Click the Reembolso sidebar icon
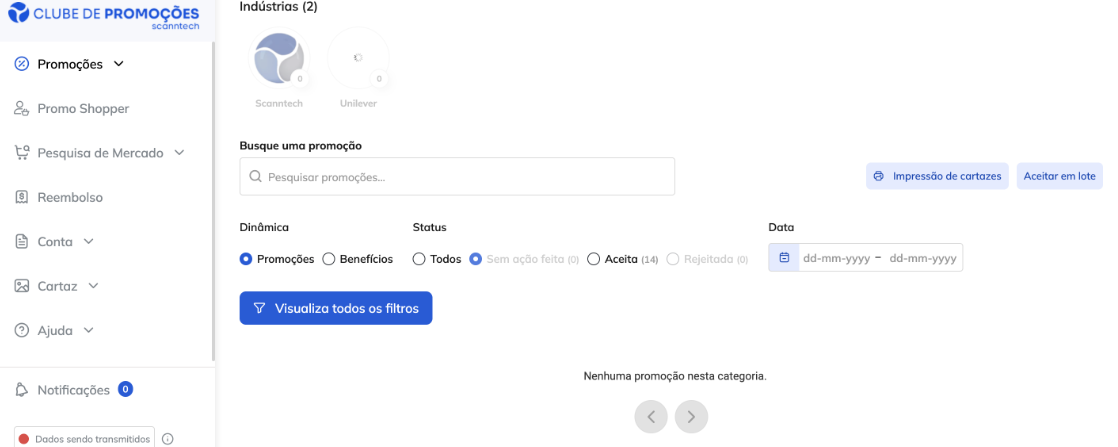This screenshot has width=1118, height=447. (21, 197)
